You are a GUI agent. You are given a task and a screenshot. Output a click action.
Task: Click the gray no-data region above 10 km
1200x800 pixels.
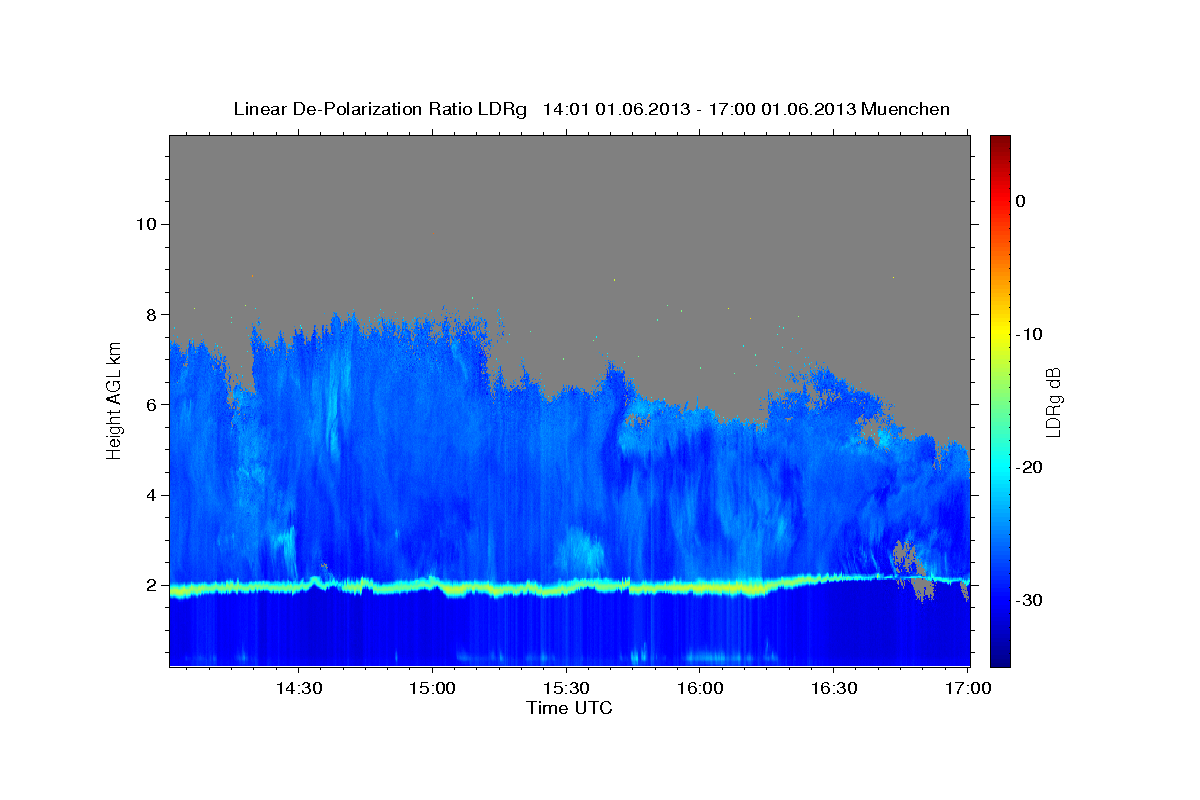click(x=570, y=178)
